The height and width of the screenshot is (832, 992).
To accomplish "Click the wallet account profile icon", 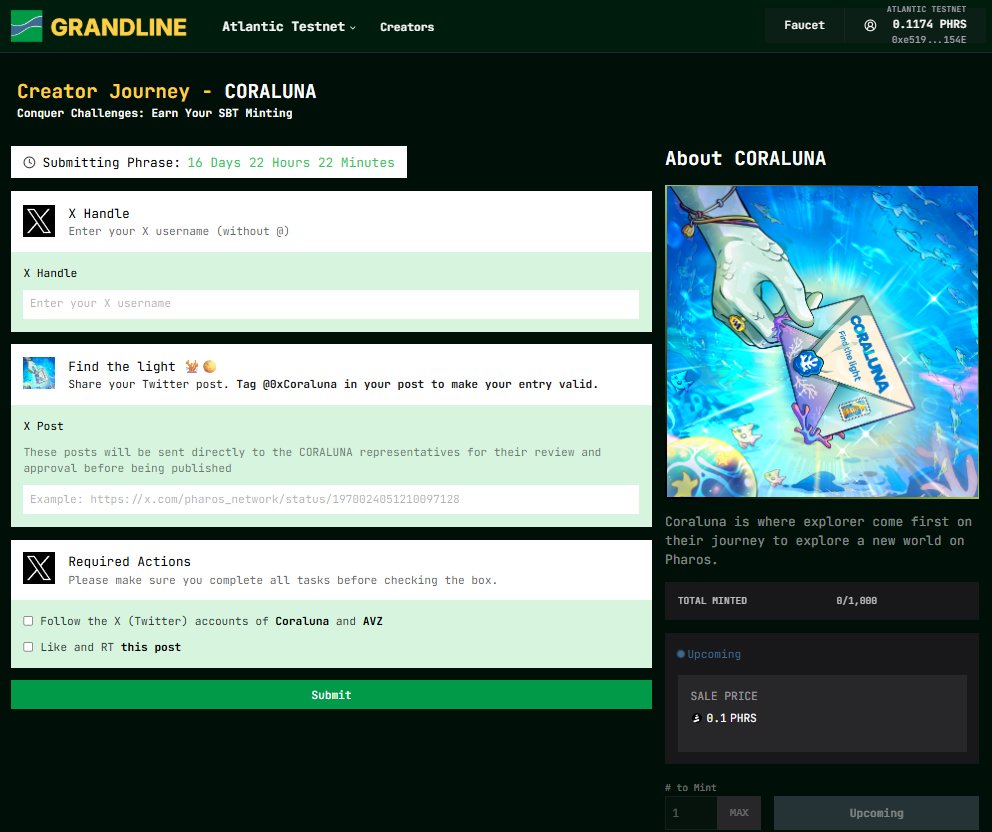I will [x=871, y=25].
